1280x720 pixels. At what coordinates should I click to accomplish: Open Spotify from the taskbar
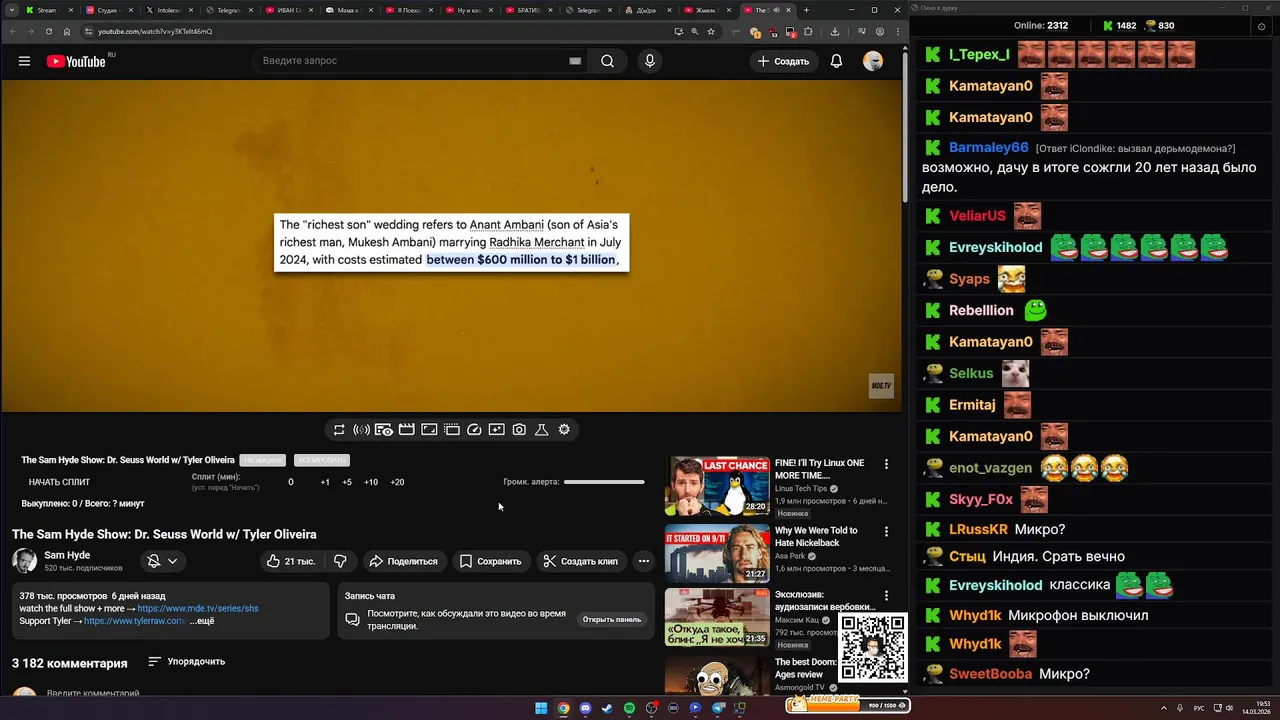pos(629,708)
